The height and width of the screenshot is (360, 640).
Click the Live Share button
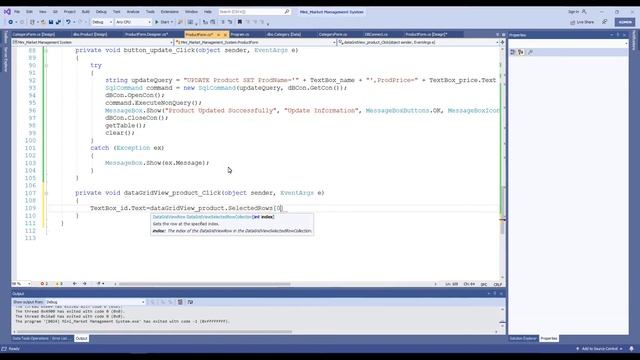582,22
